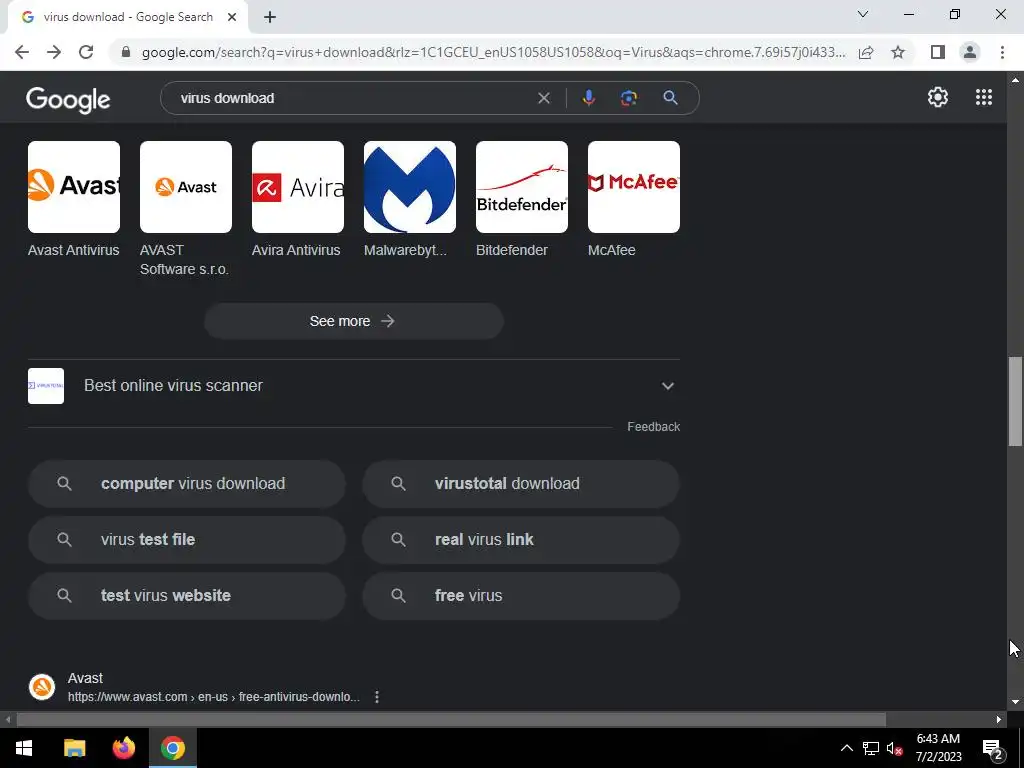Image resolution: width=1024 pixels, height=768 pixels.
Task: Open the Google apps grid
Action: [984, 97]
